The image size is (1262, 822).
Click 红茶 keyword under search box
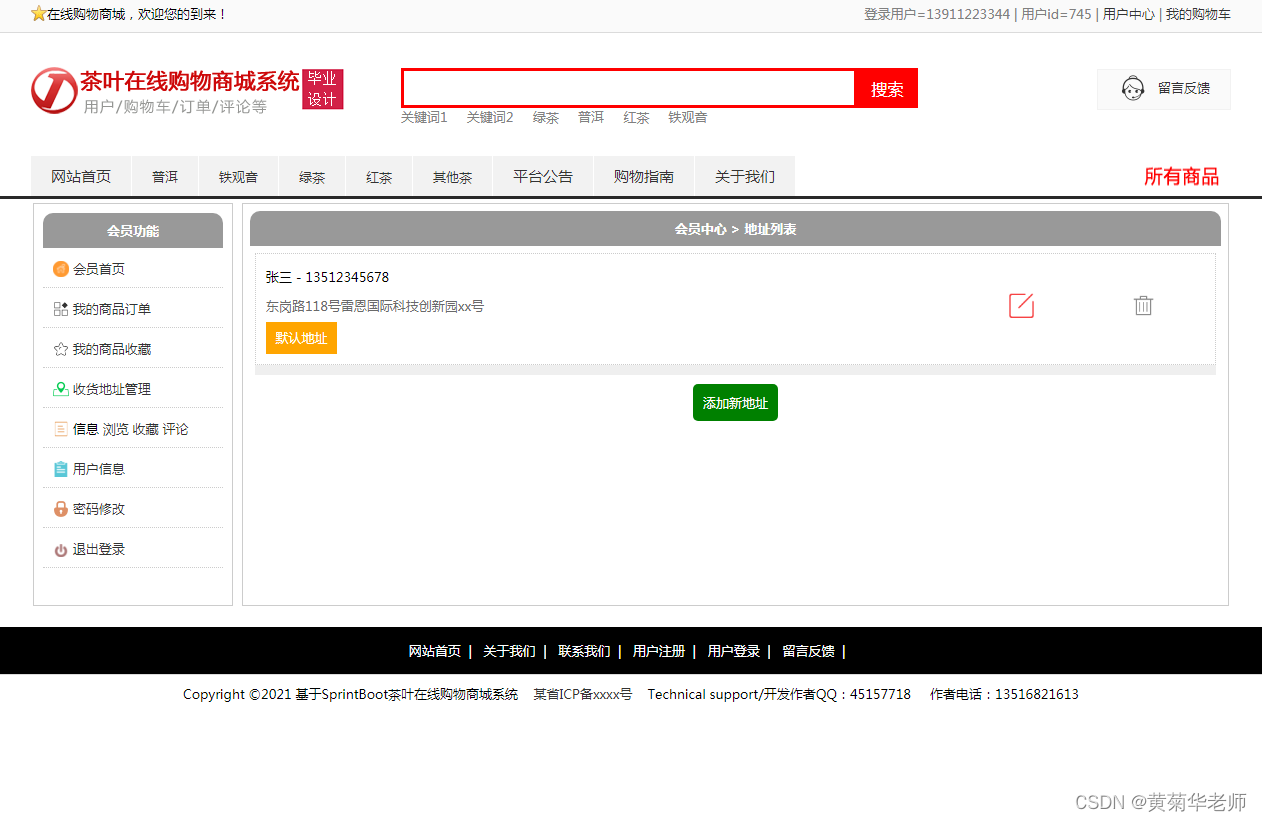637,117
